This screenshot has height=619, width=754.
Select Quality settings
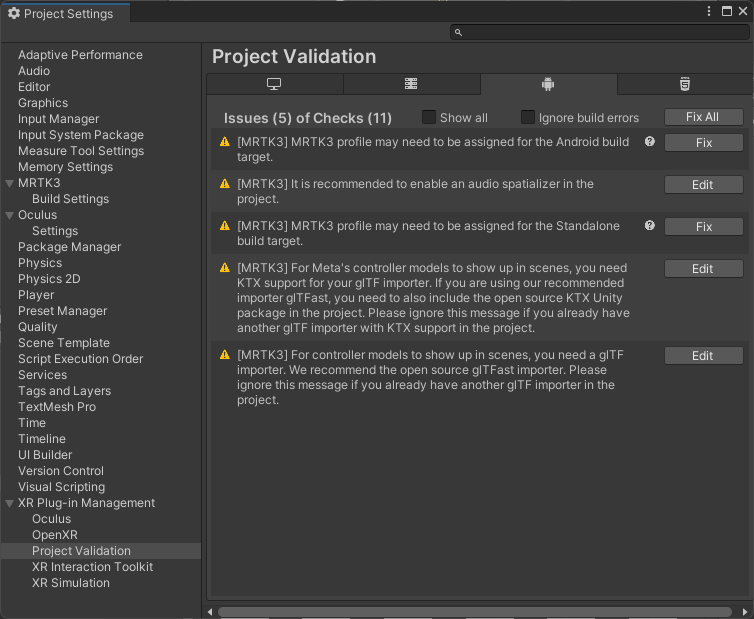click(38, 327)
